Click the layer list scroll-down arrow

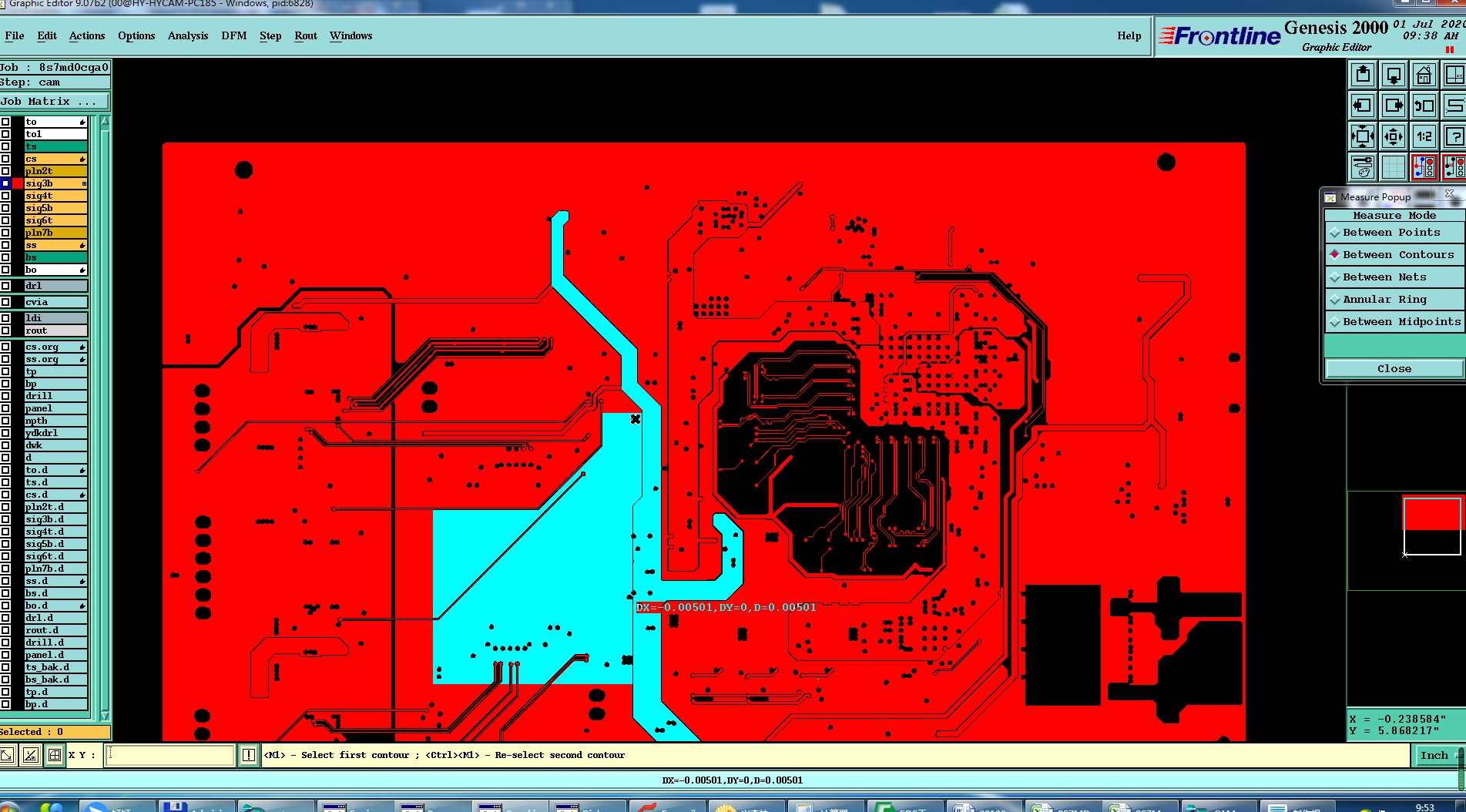coord(105,716)
